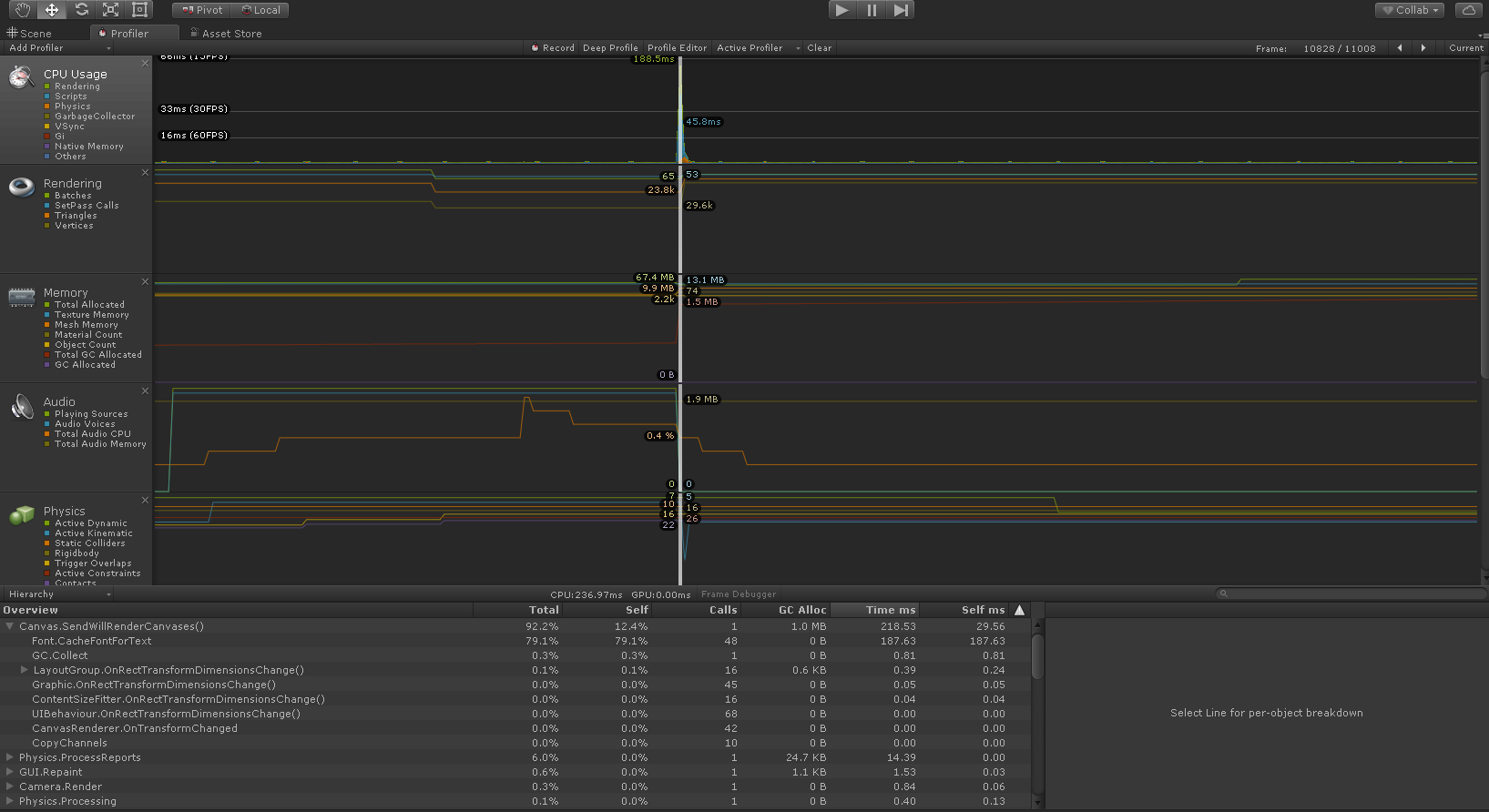Expand Camera.Render row
Image resolution: width=1489 pixels, height=812 pixels.
10,787
